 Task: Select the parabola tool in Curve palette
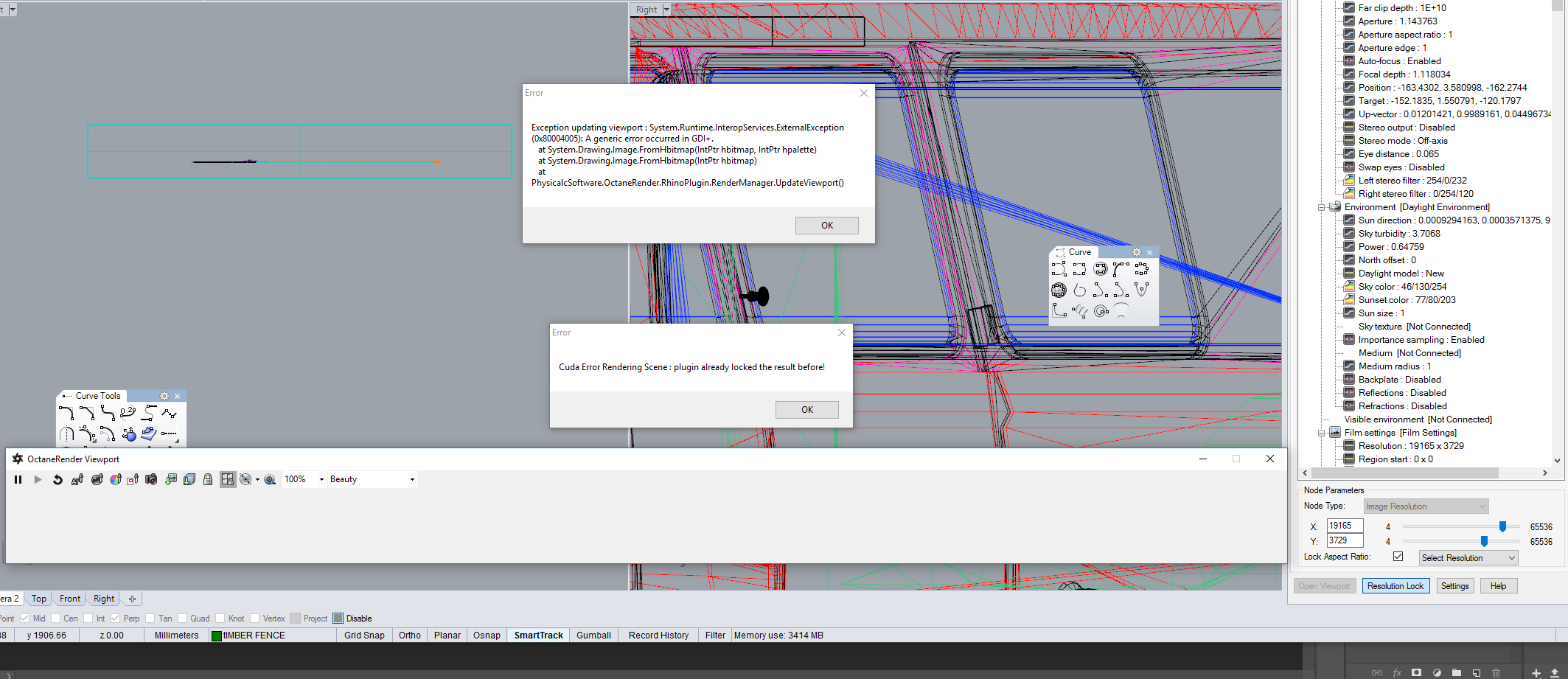coord(1142,290)
